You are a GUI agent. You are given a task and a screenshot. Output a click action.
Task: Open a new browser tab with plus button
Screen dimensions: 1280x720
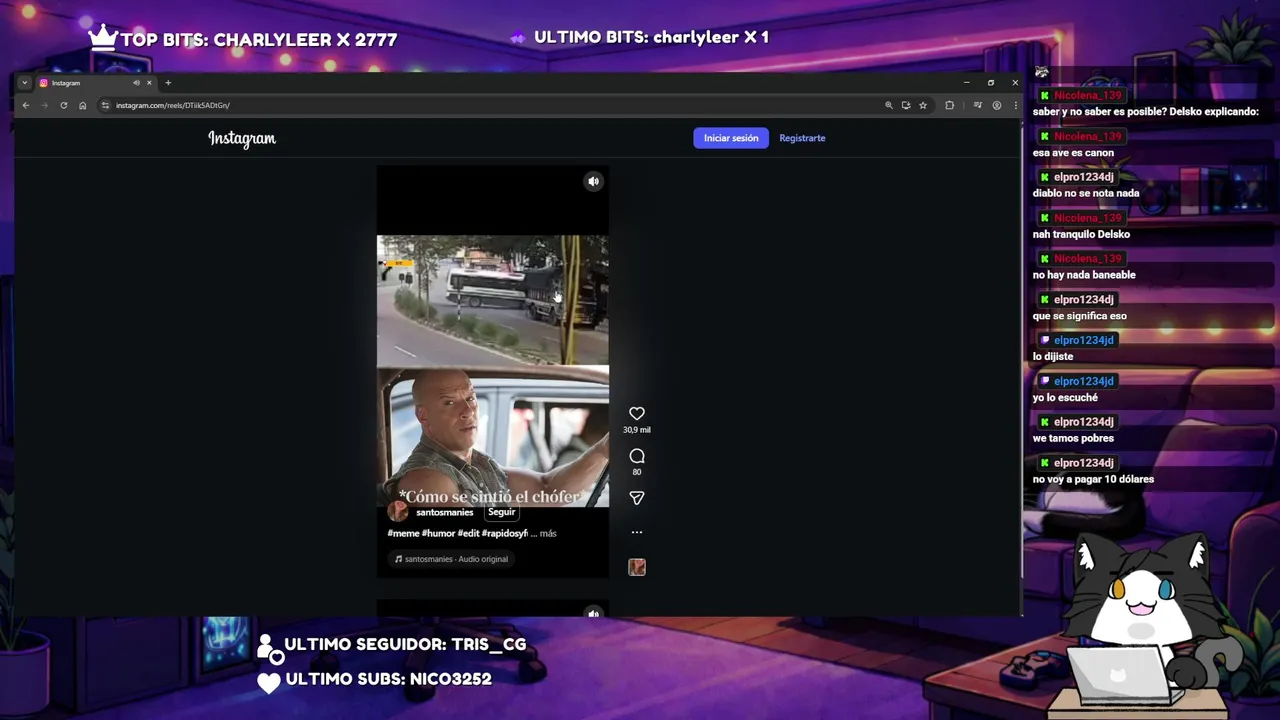tap(168, 83)
